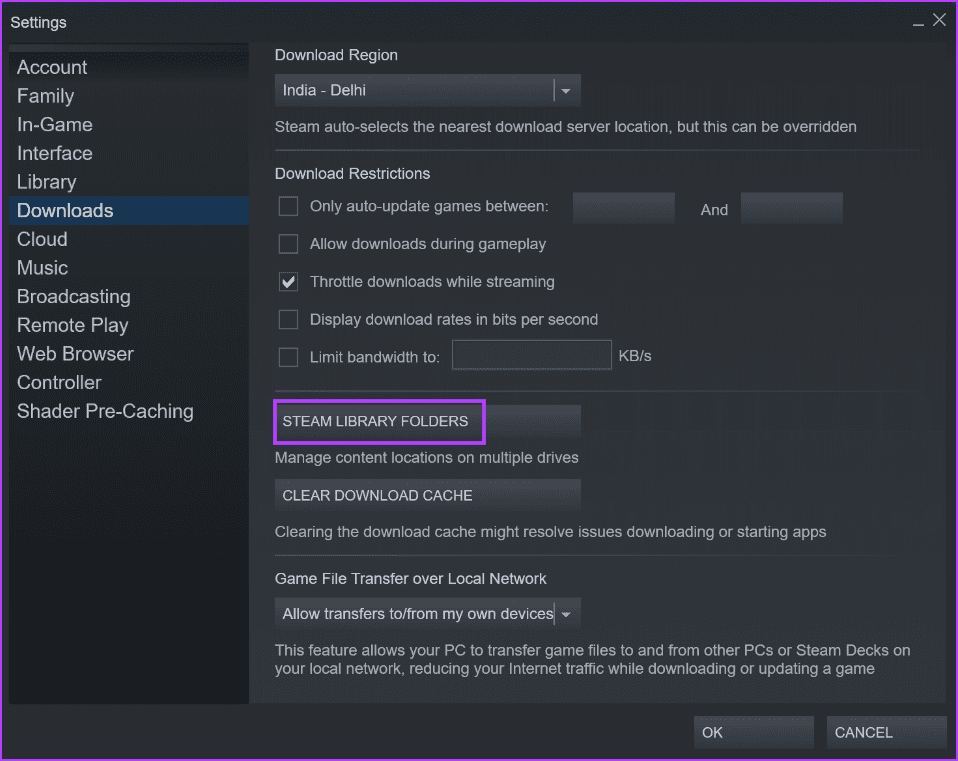Uncheck Throttle downloads while streaming
This screenshot has height=761, width=958.
click(288, 282)
